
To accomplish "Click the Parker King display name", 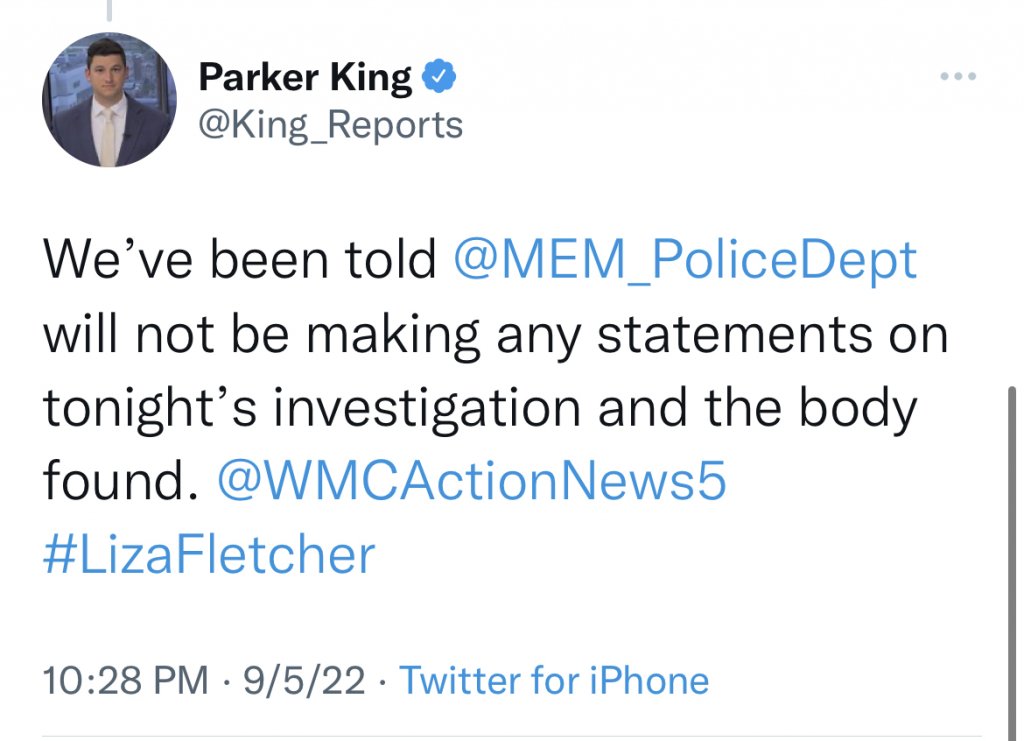I will tap(305, 77).
